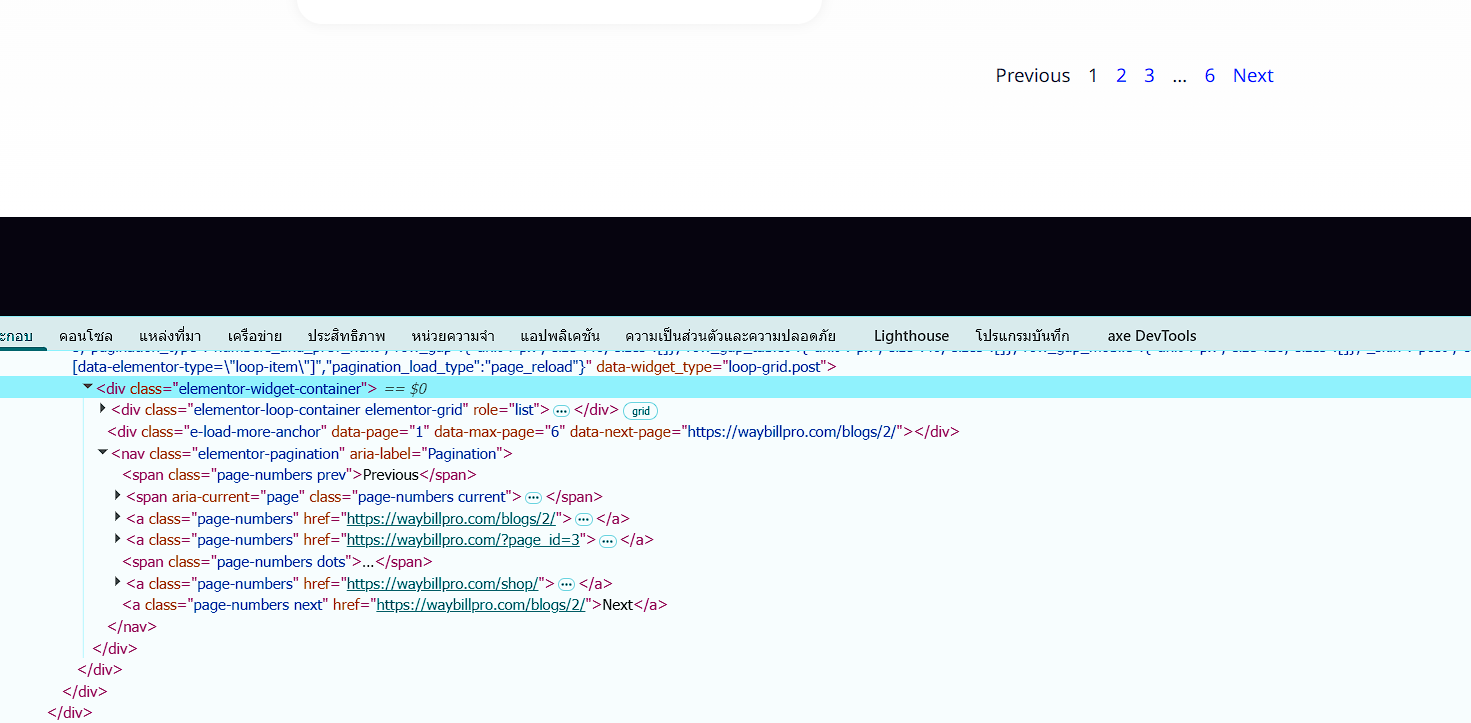Click ellipsis badge in the aria-current span
Image resolution: width=1471 pixels, height=723 pixels.
pos(534,498)
